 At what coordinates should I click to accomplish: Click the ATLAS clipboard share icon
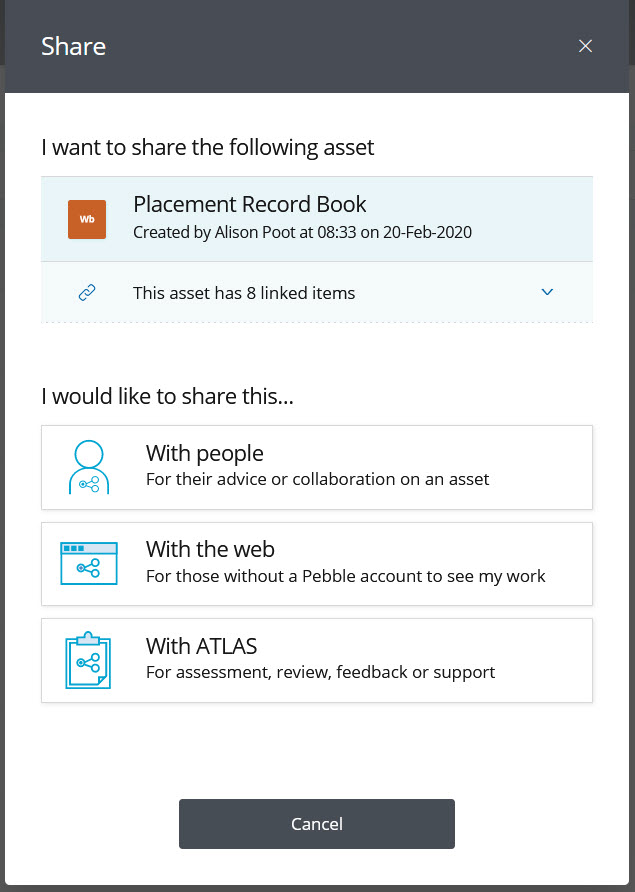[x=89, y=660]
